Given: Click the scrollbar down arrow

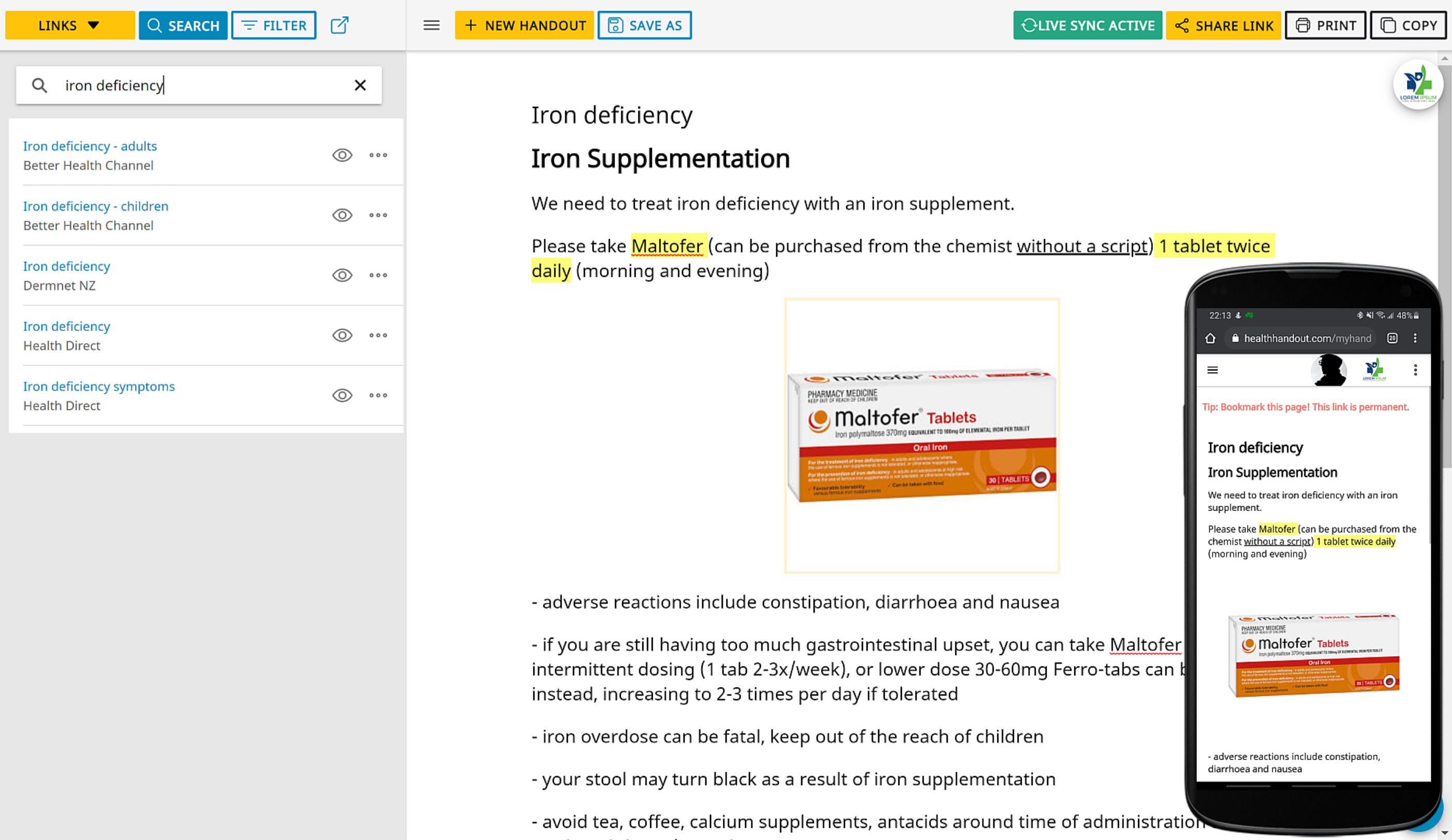Looking at the screenshot, I should click(x=1445, y=833).
